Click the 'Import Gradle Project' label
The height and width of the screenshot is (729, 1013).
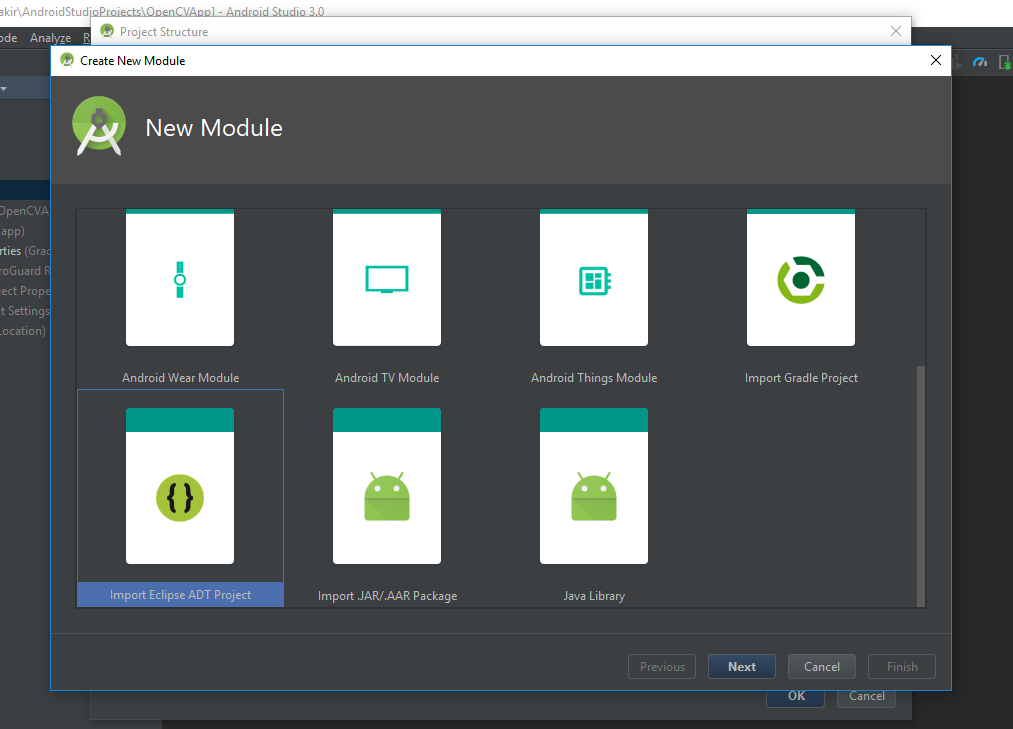pyautogui.click(x=801, y=378)
